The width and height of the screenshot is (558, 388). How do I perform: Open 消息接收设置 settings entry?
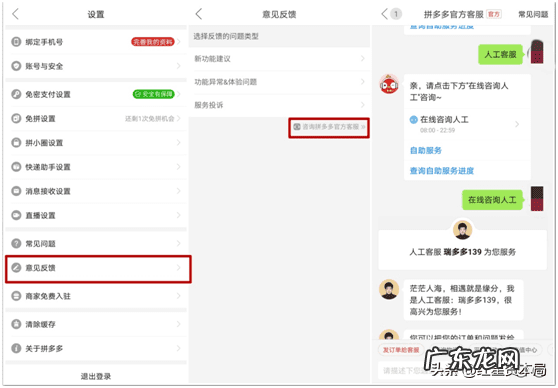click(96, 191)
